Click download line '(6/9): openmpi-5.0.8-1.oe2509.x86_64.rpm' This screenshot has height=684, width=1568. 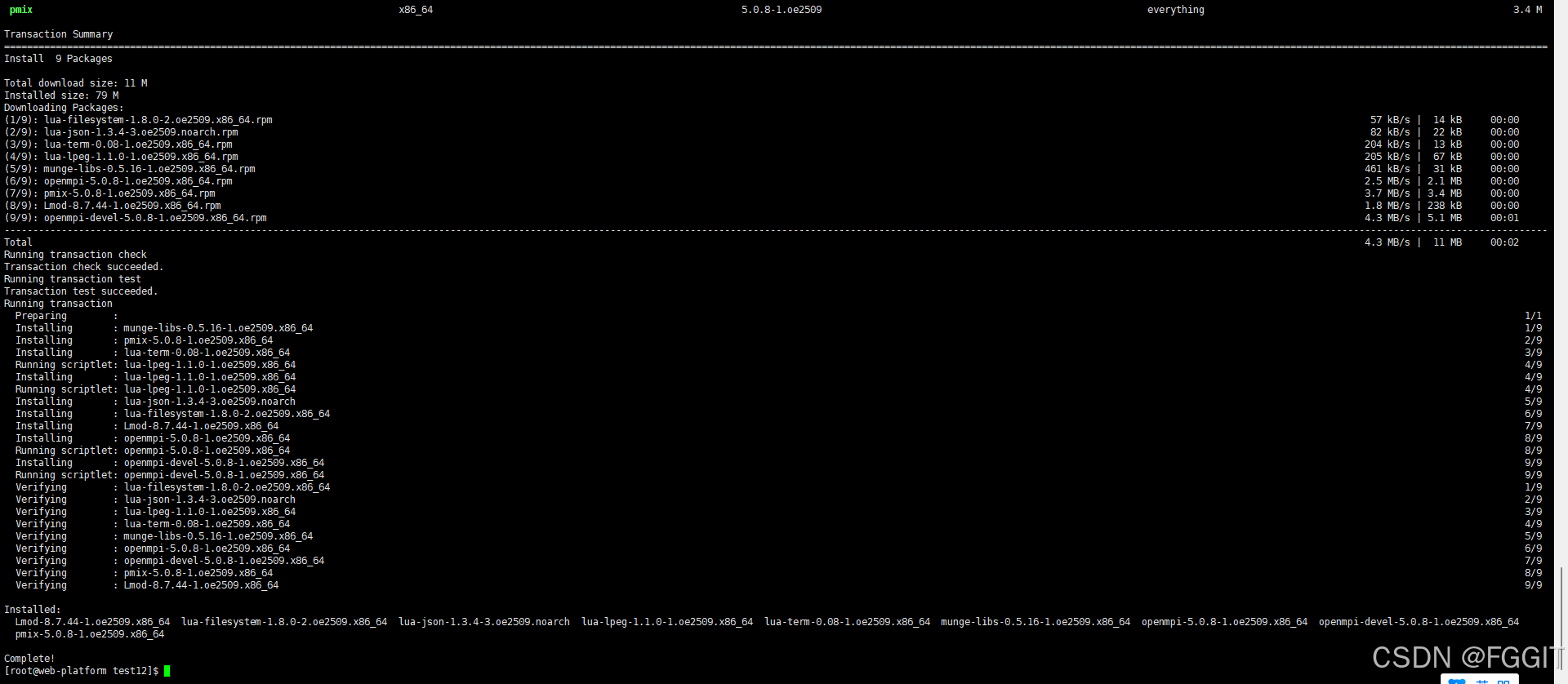tap(118, 181)
